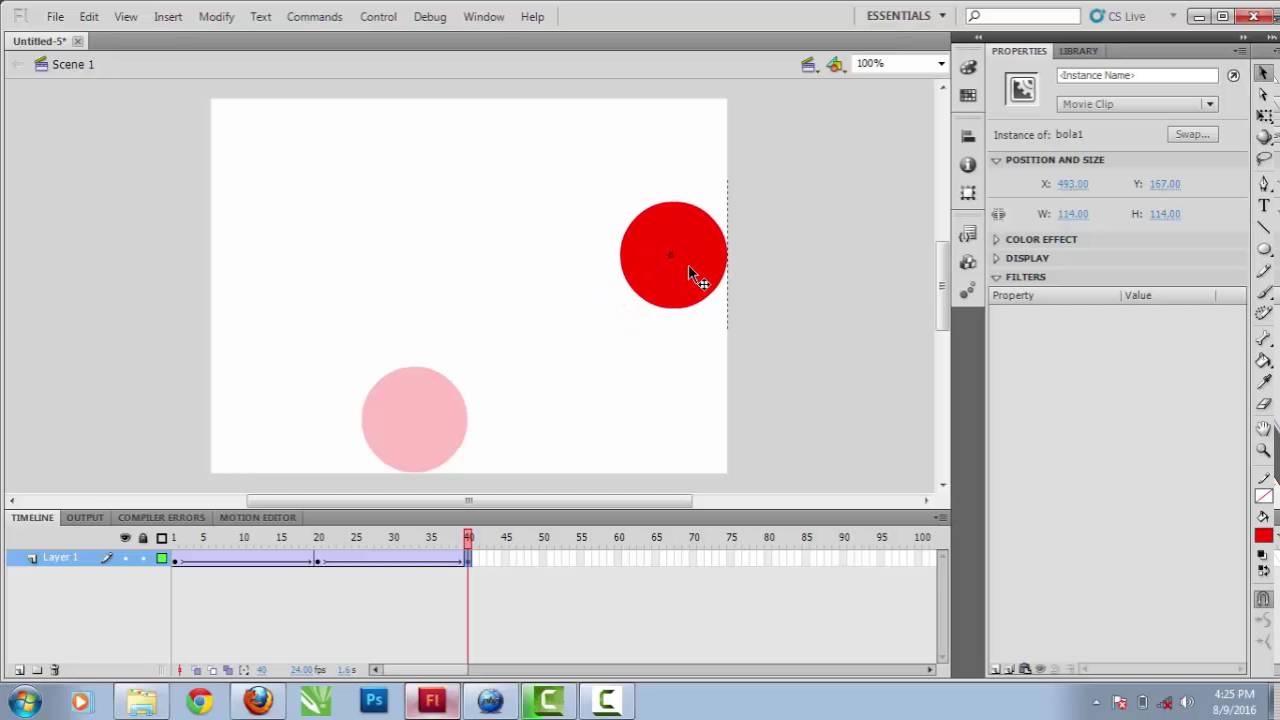Select the Free Transform tool
This screenshot has width=1280, height=720.
1264,116
